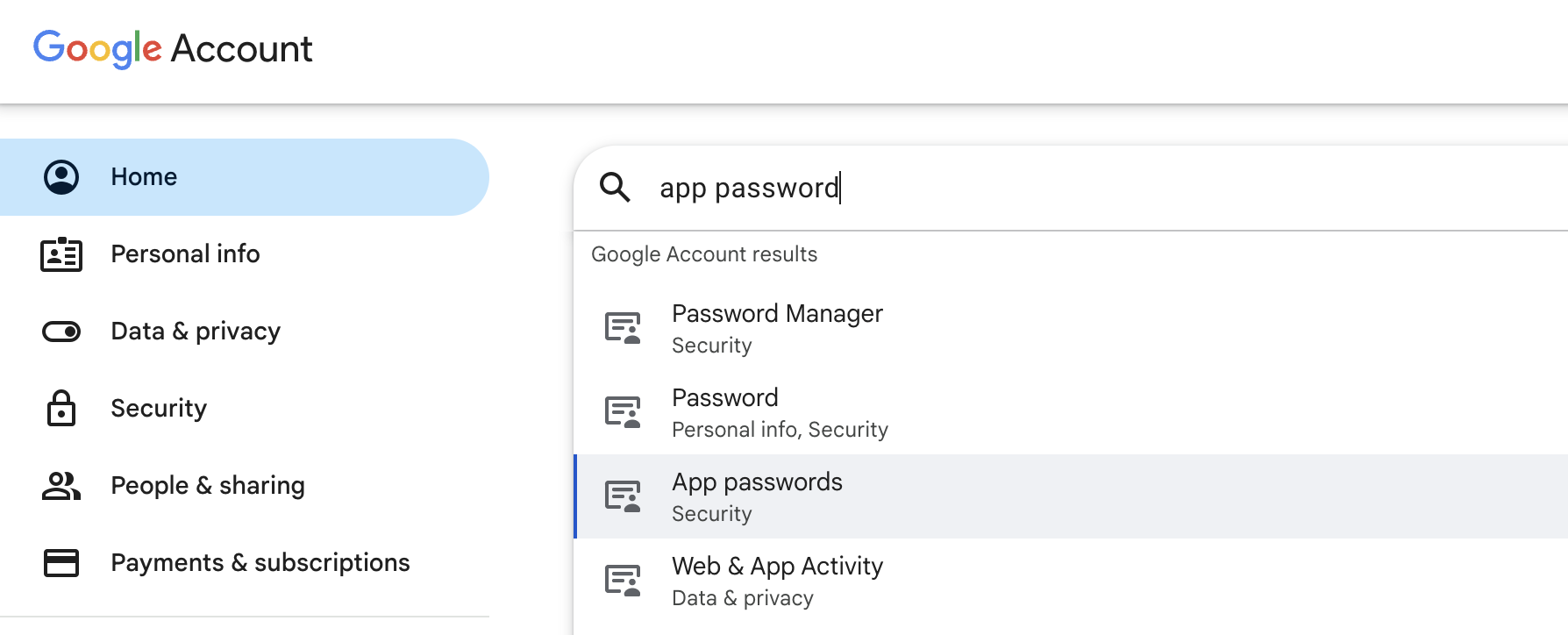Click the Data & privacy toggle icon

61,332
